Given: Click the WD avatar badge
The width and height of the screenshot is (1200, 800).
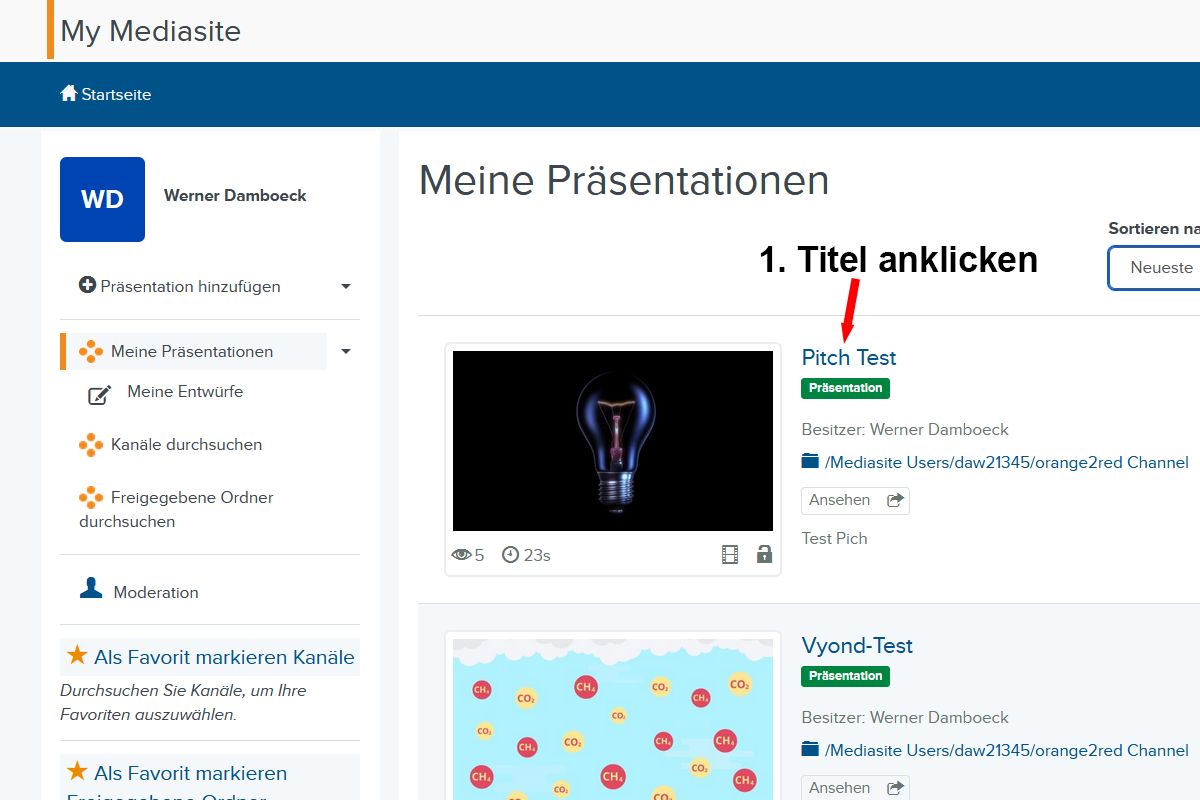Looking at the screenshot, I should tap(102, 199).
